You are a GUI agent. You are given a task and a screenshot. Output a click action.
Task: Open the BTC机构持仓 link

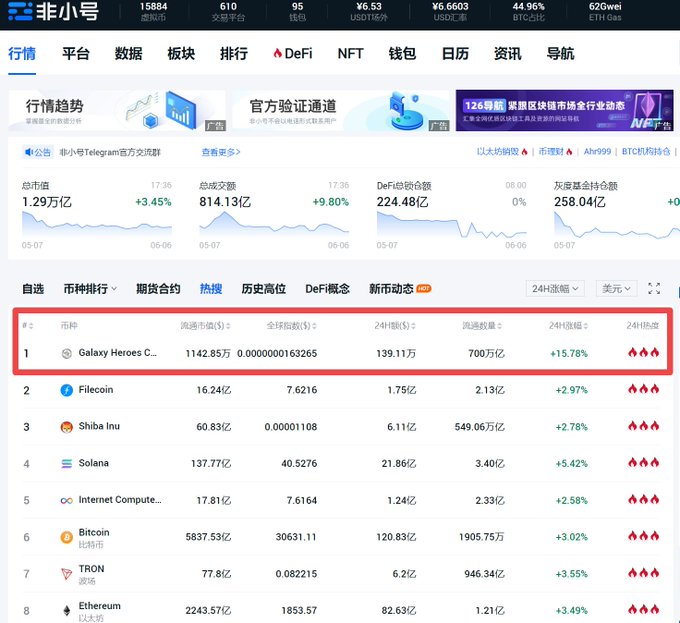point(646,151)
